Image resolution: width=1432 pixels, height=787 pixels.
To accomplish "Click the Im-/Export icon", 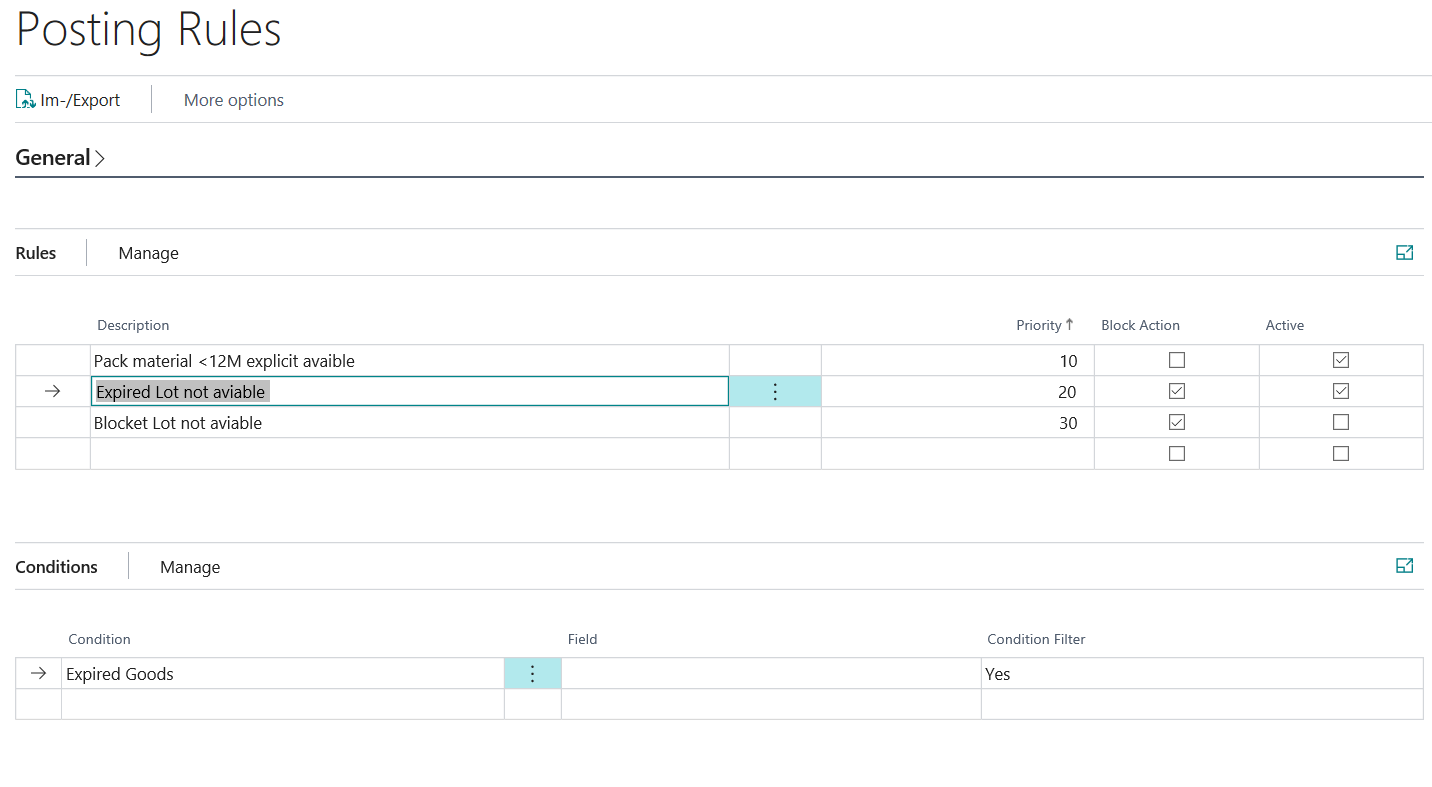I will (x=26, y=100).
